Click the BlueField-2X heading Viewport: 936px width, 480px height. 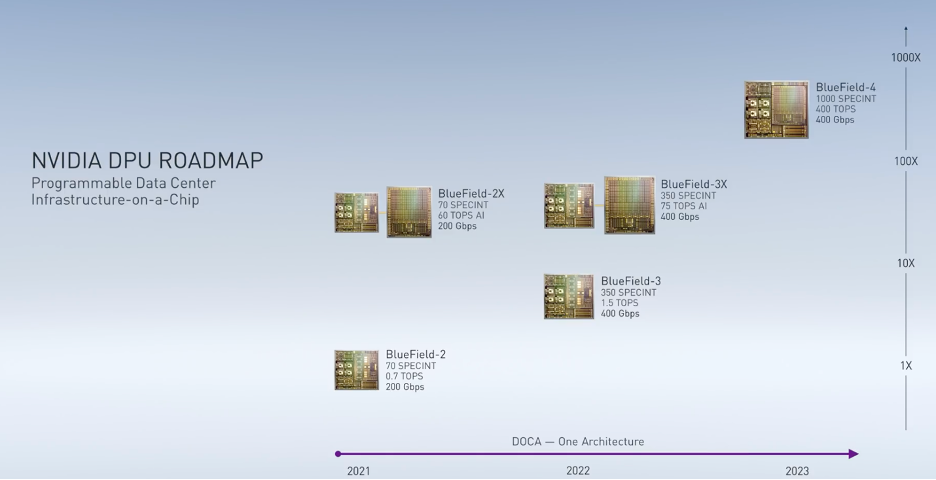[x=471, y=193]
